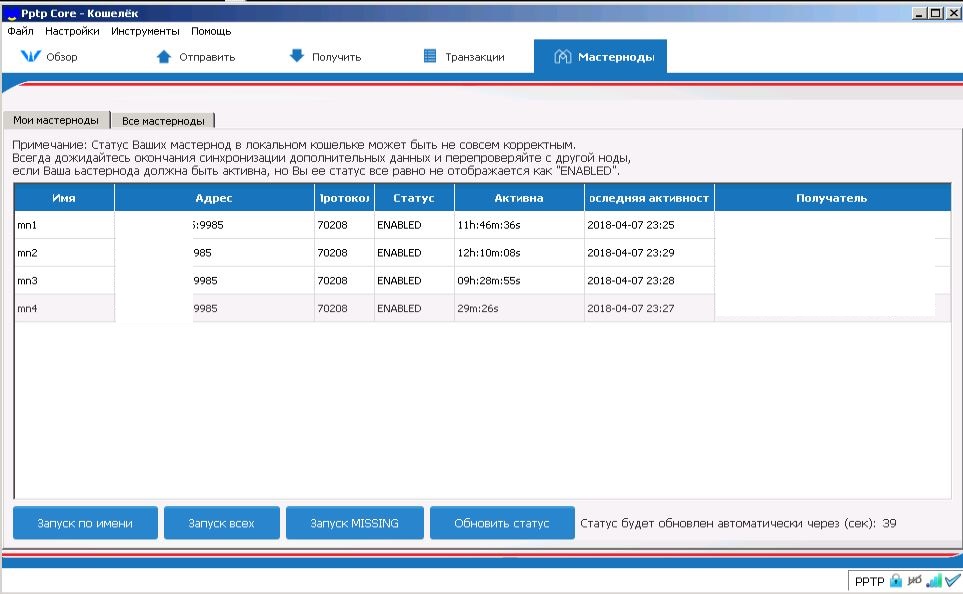963x594 pixels.
Task: Maximize the Pptp Core wallet window
Action: click(x=935, y=13)
